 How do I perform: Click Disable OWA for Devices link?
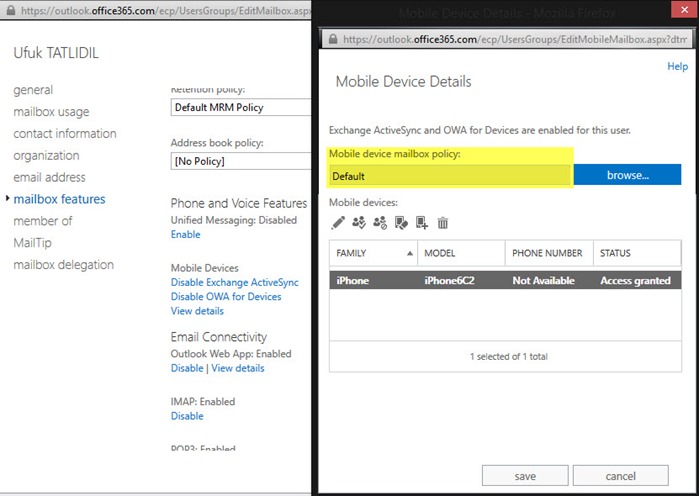pyautogui.click(x=226, y=297)
